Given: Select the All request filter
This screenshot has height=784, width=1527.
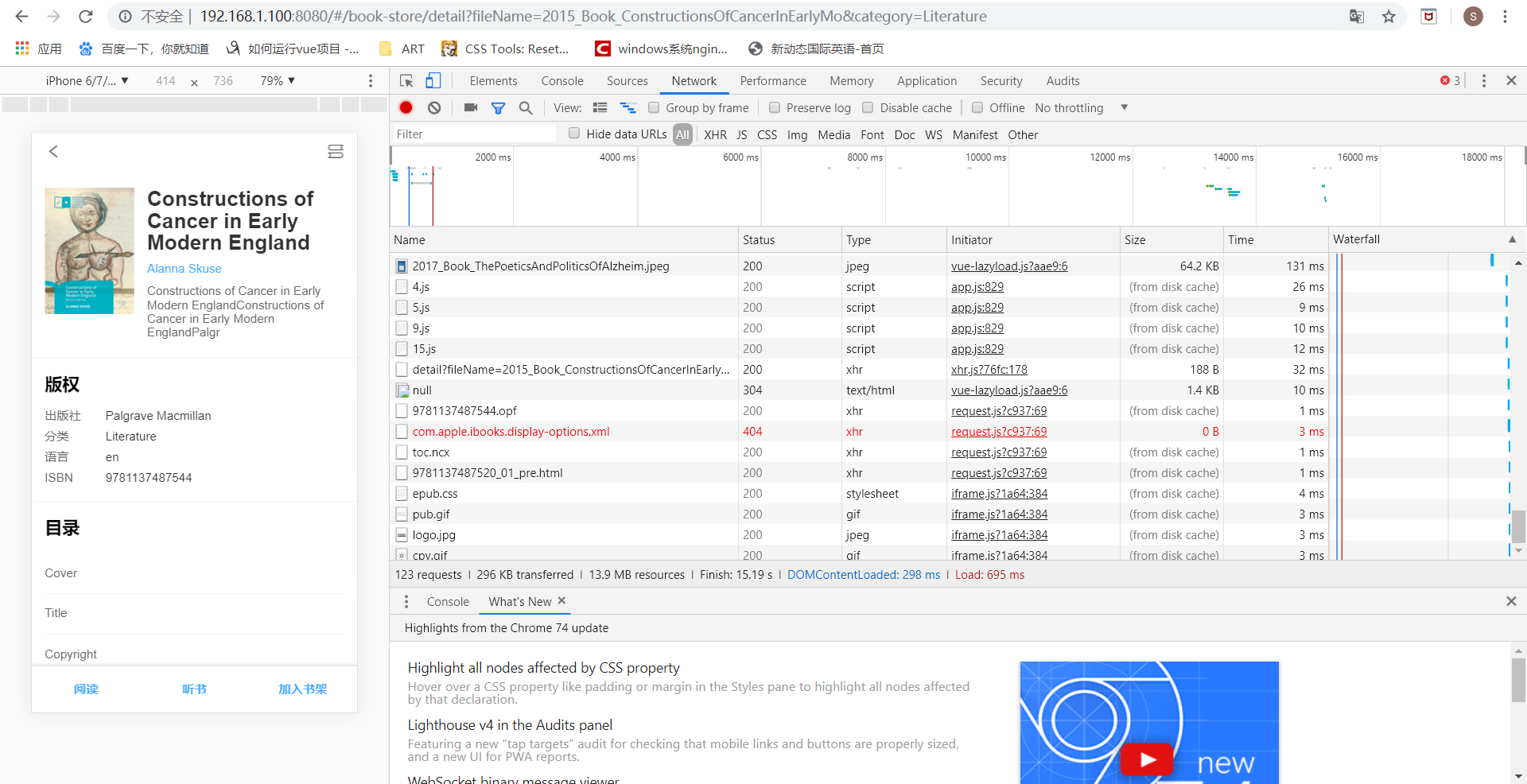Looking at the screenshot, I should (x=682, y=134).
